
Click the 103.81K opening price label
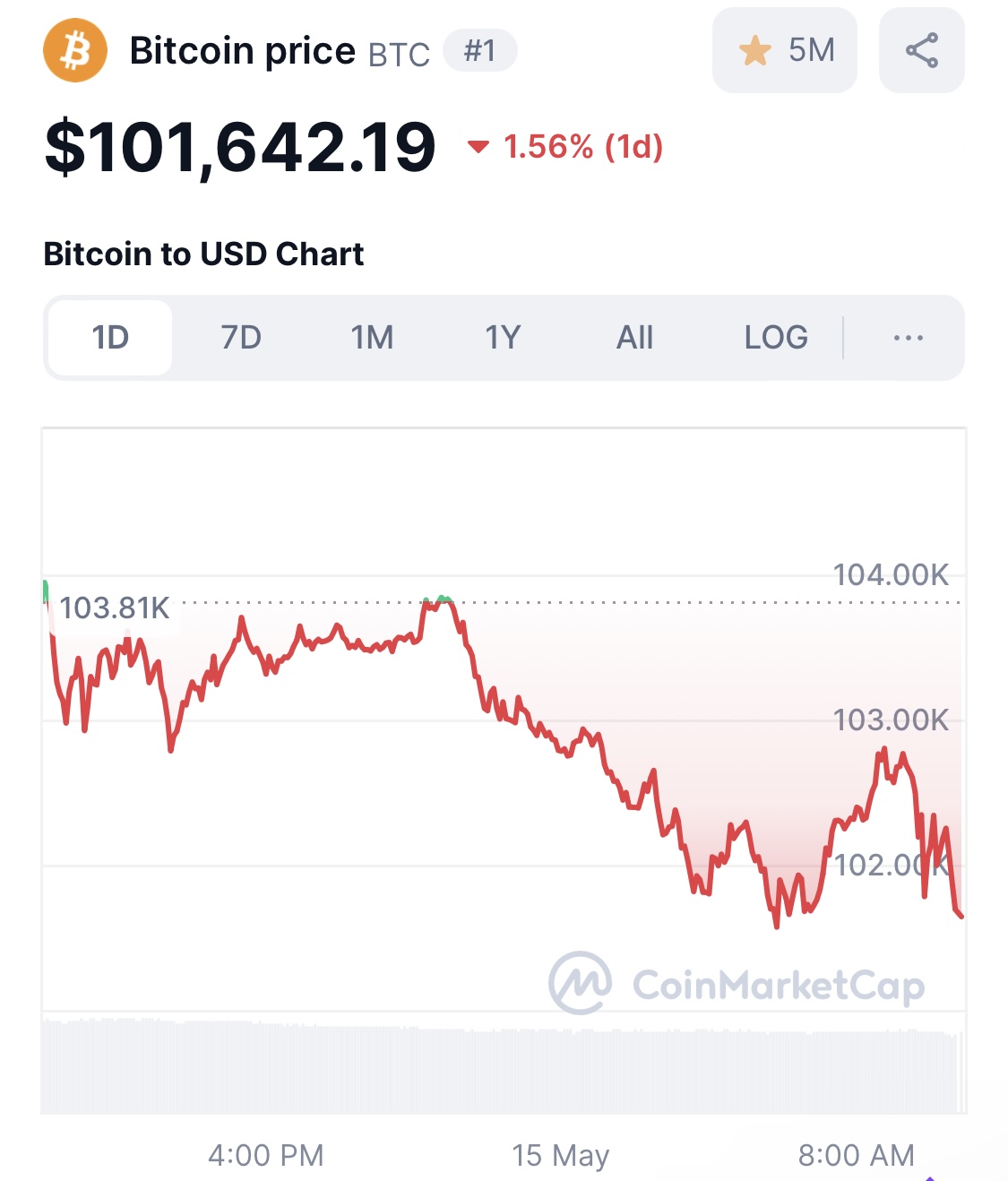tap(114, 608)
